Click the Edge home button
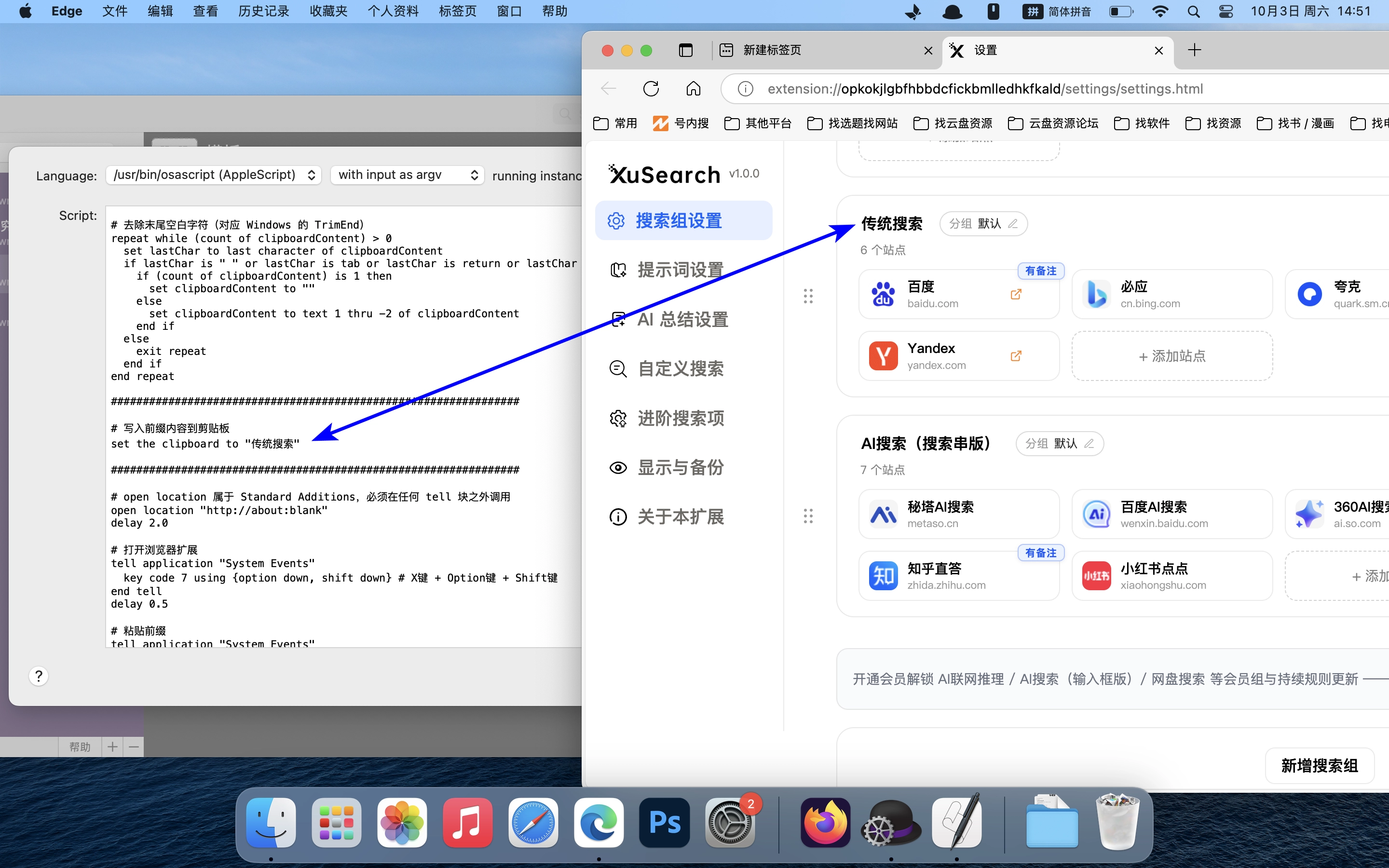Viewport: 1389px width, 868px height. [x=694, y=88]
